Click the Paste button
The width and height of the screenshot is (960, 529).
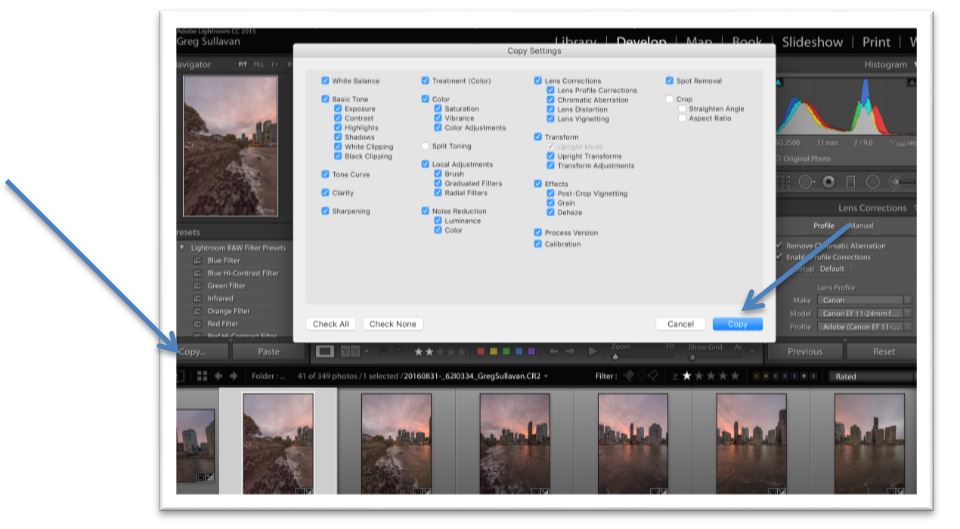coord(268,351)
